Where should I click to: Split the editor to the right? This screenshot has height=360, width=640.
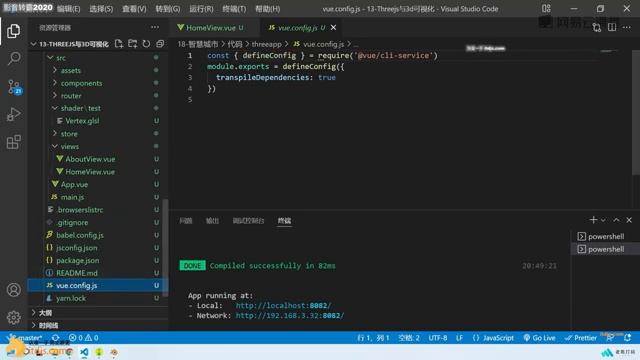(x=612, y=27)
